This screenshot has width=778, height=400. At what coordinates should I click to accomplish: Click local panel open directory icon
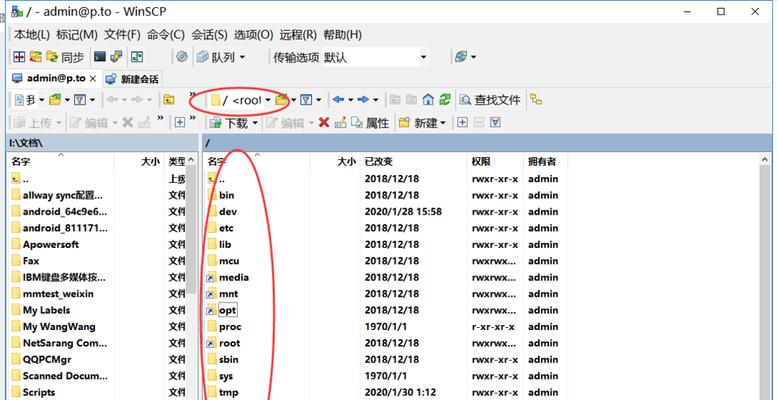(x=55, y=100)
